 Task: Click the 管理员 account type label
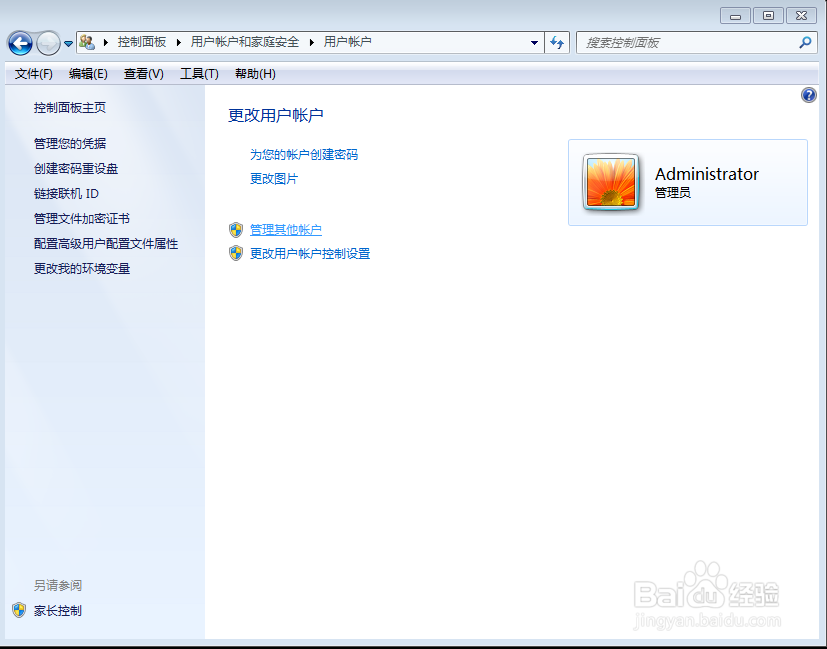coord(672,192)
